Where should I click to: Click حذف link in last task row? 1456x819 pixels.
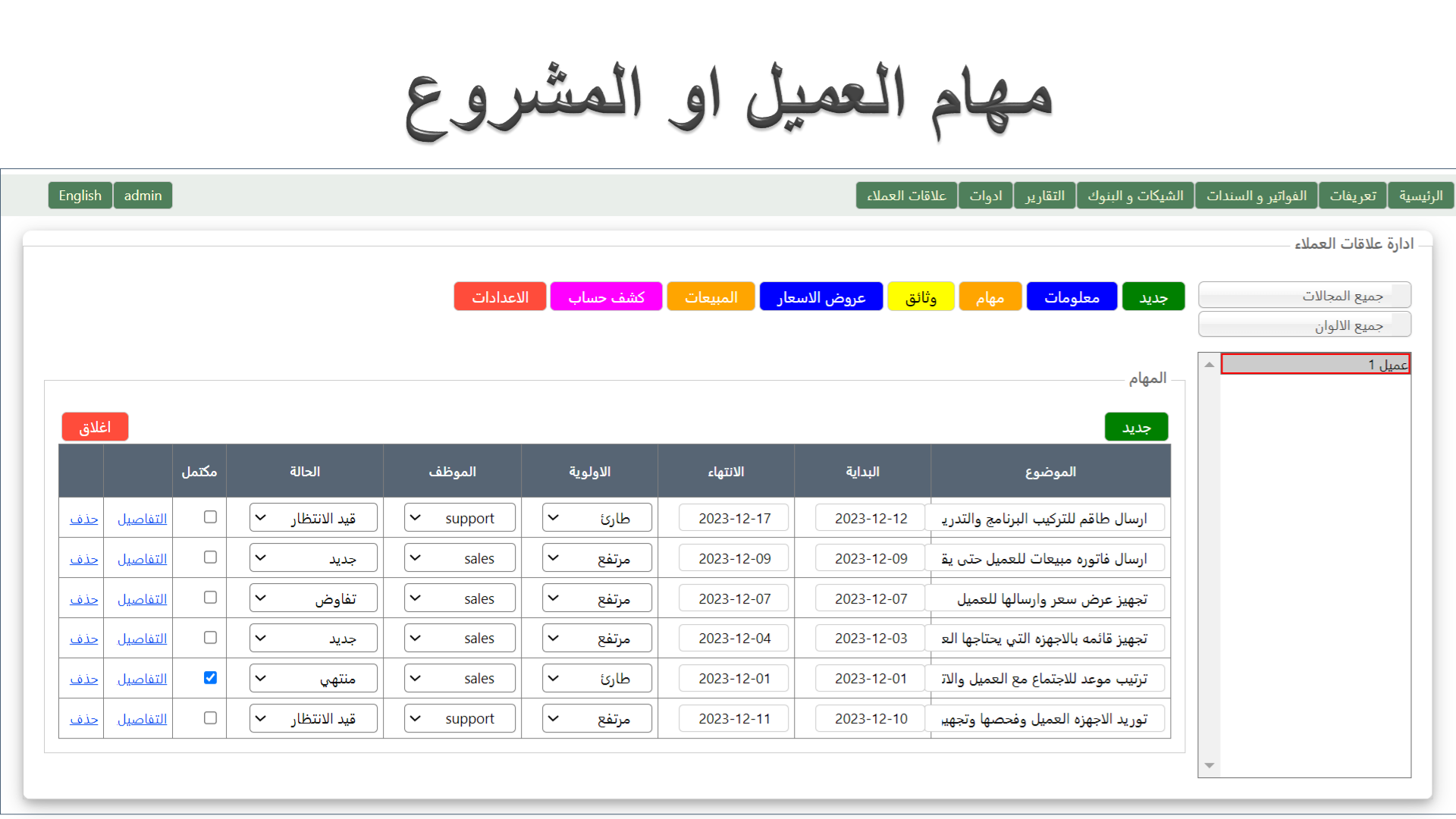coord(83,719)
